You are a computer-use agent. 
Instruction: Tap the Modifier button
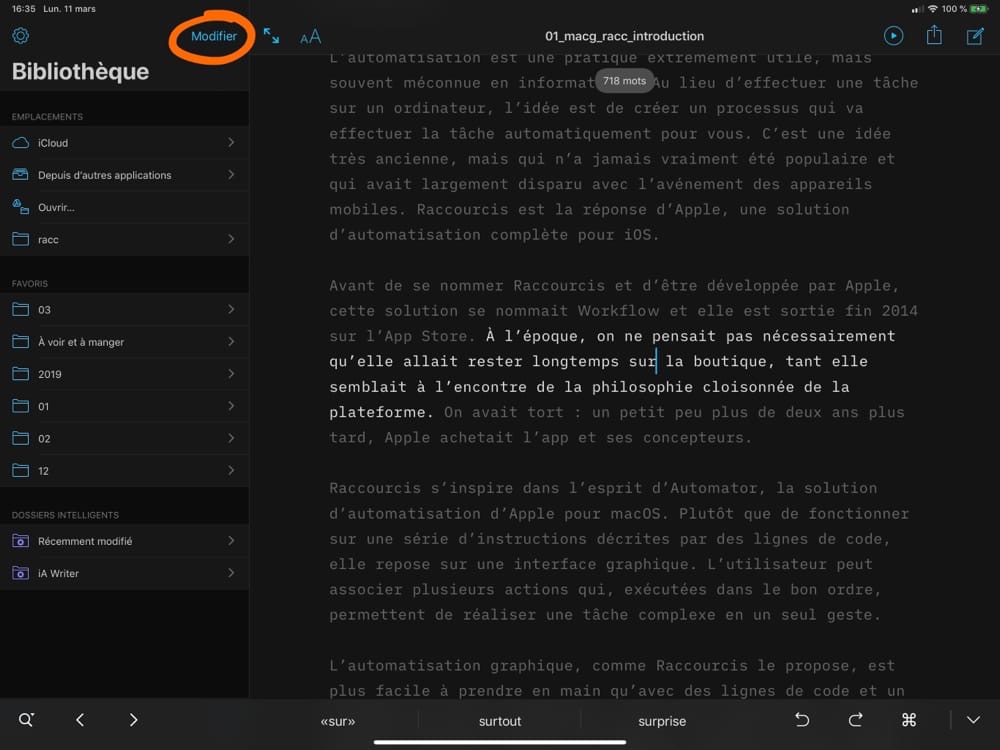tap(214, 36)
